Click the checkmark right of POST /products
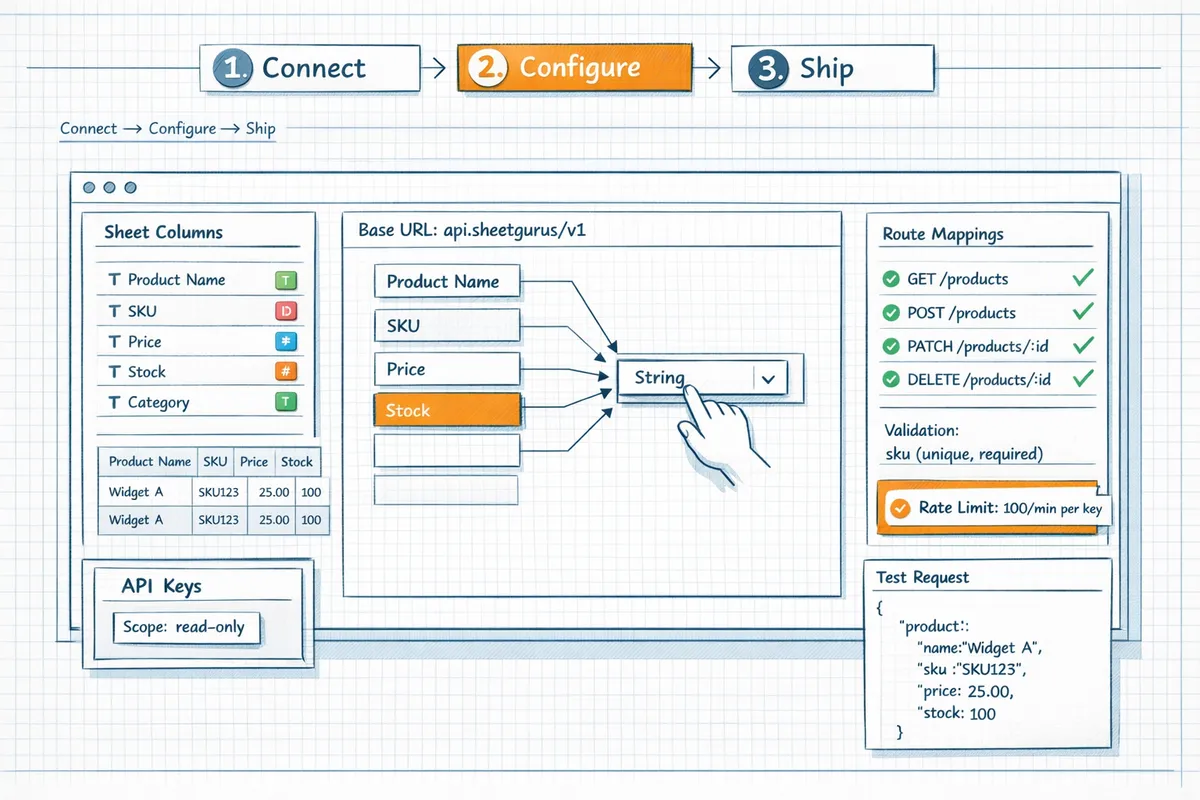1200x800 pixels. [x=1081, y=311]
